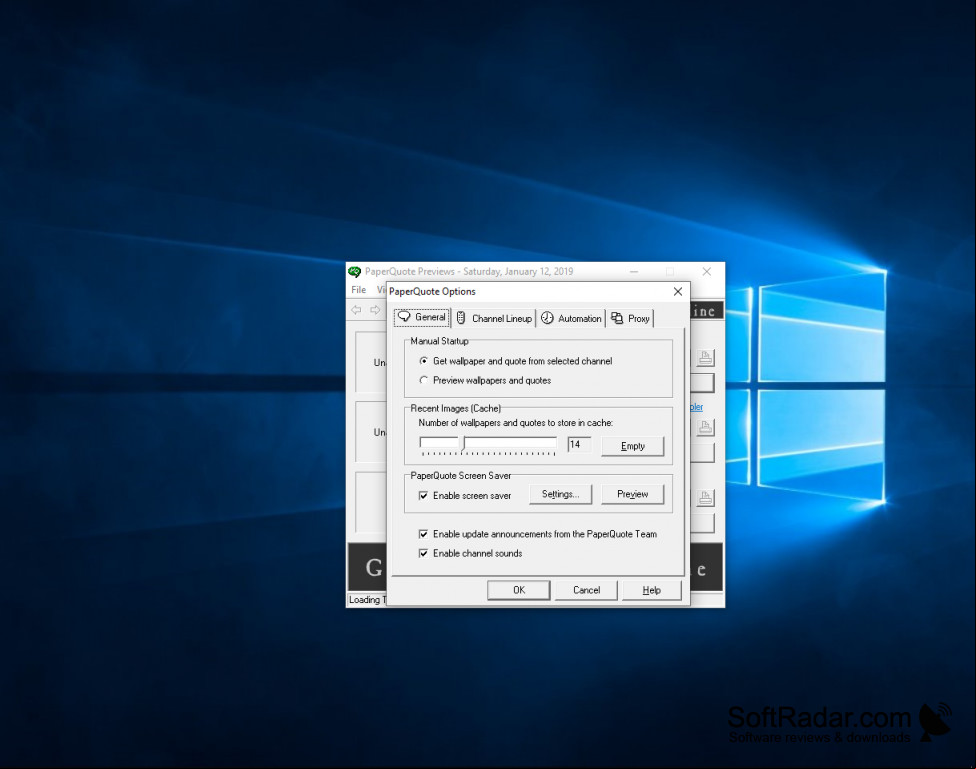The height and width of the screenshot is (769, 976).
Task: Click the blue link in Previews window
Action: click(697, 407)
